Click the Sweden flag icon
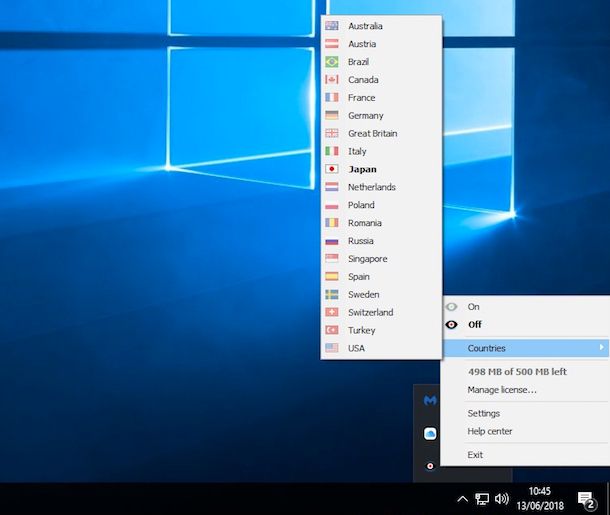This screenshot has width=610, height=515. click(332, 294)
